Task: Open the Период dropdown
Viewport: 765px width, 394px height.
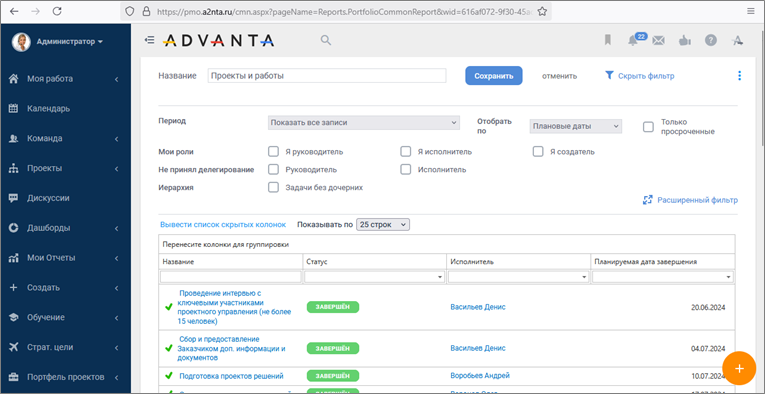Action: coord(364,123)
